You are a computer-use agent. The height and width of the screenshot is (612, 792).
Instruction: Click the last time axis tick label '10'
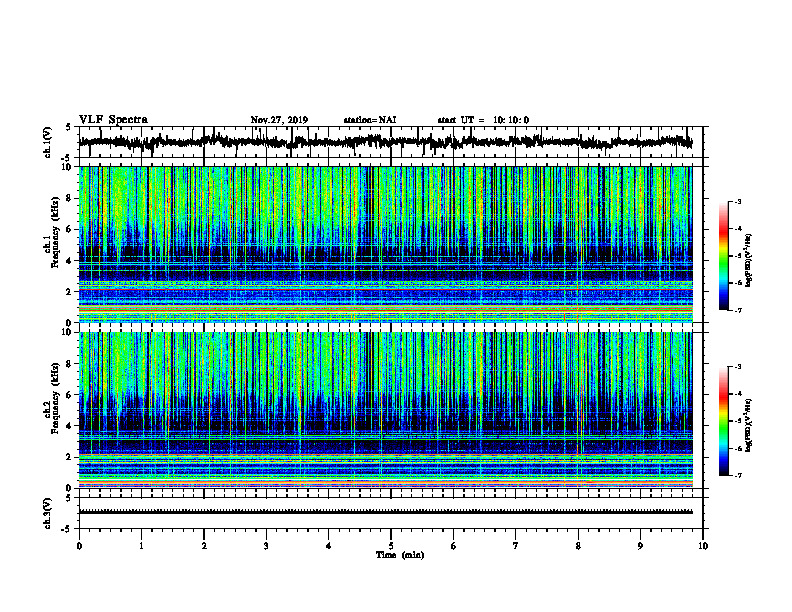coord(703,546)
